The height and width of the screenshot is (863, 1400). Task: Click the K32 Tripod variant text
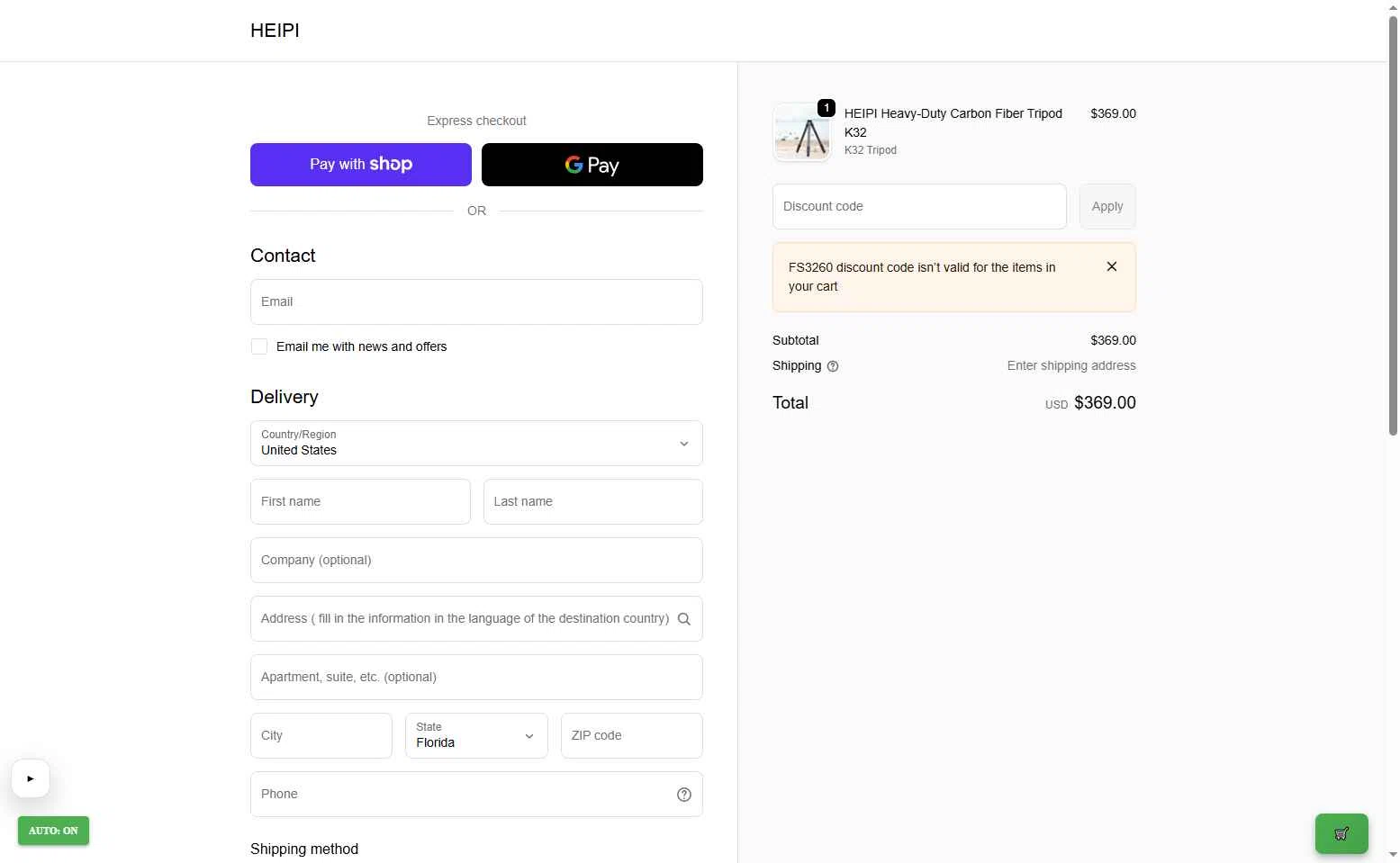[871, 150]
